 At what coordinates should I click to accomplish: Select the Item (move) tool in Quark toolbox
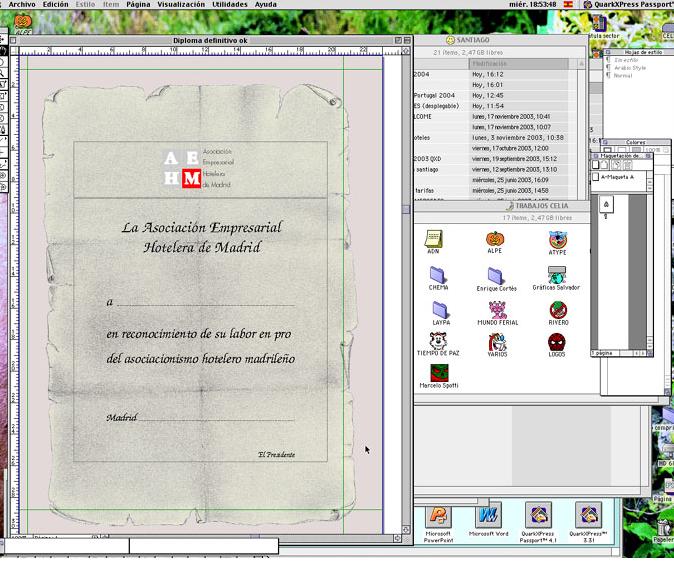click(x=3, y=40)
